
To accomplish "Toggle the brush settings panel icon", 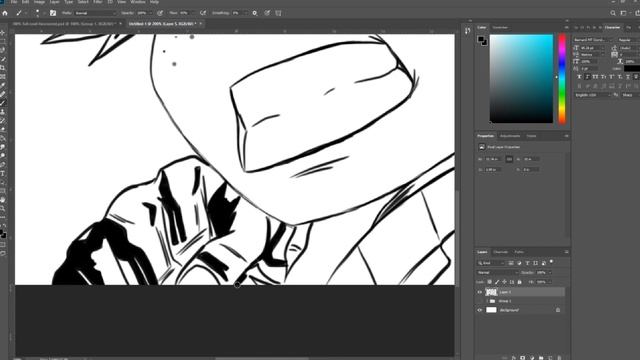I will tap(53, 13).
